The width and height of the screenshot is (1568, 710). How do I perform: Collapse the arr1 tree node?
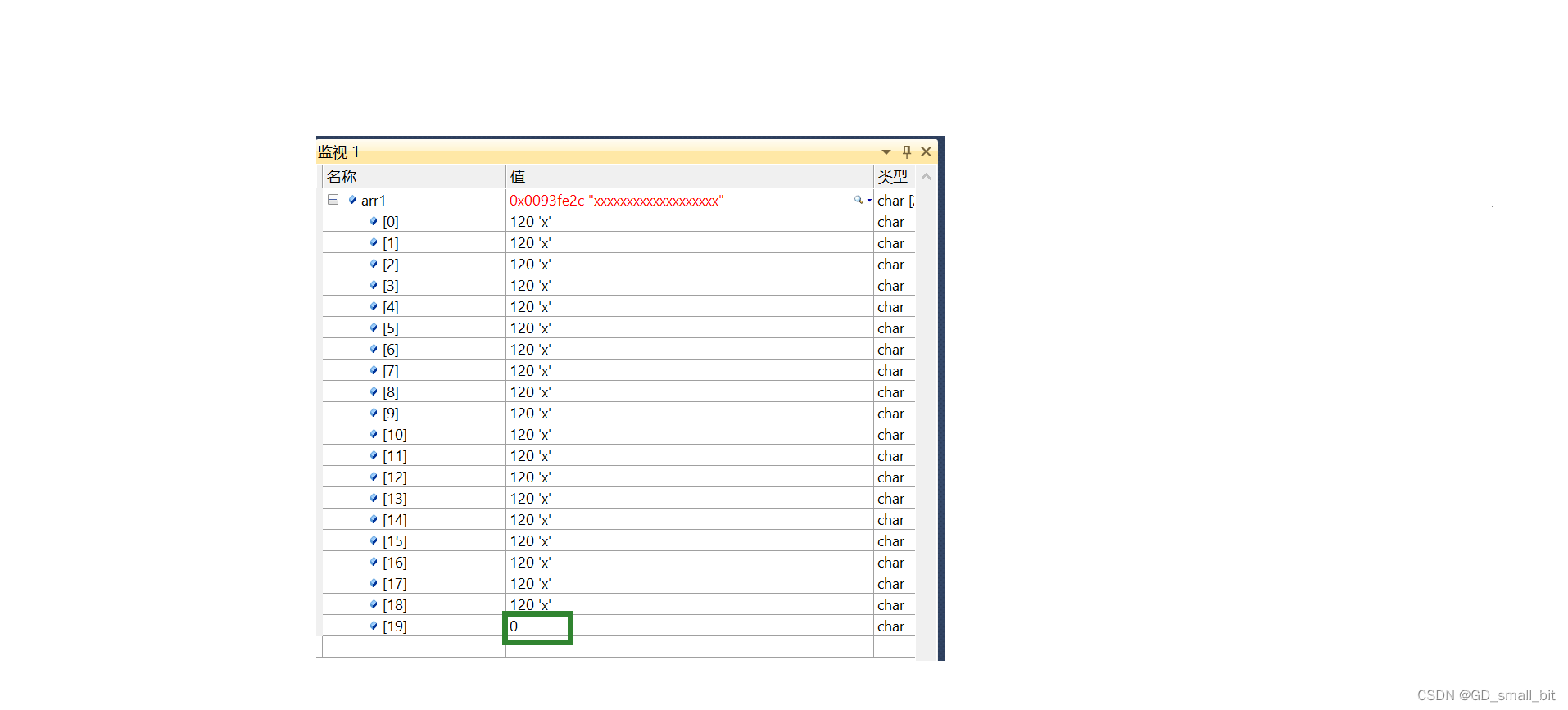click(333, 200)
